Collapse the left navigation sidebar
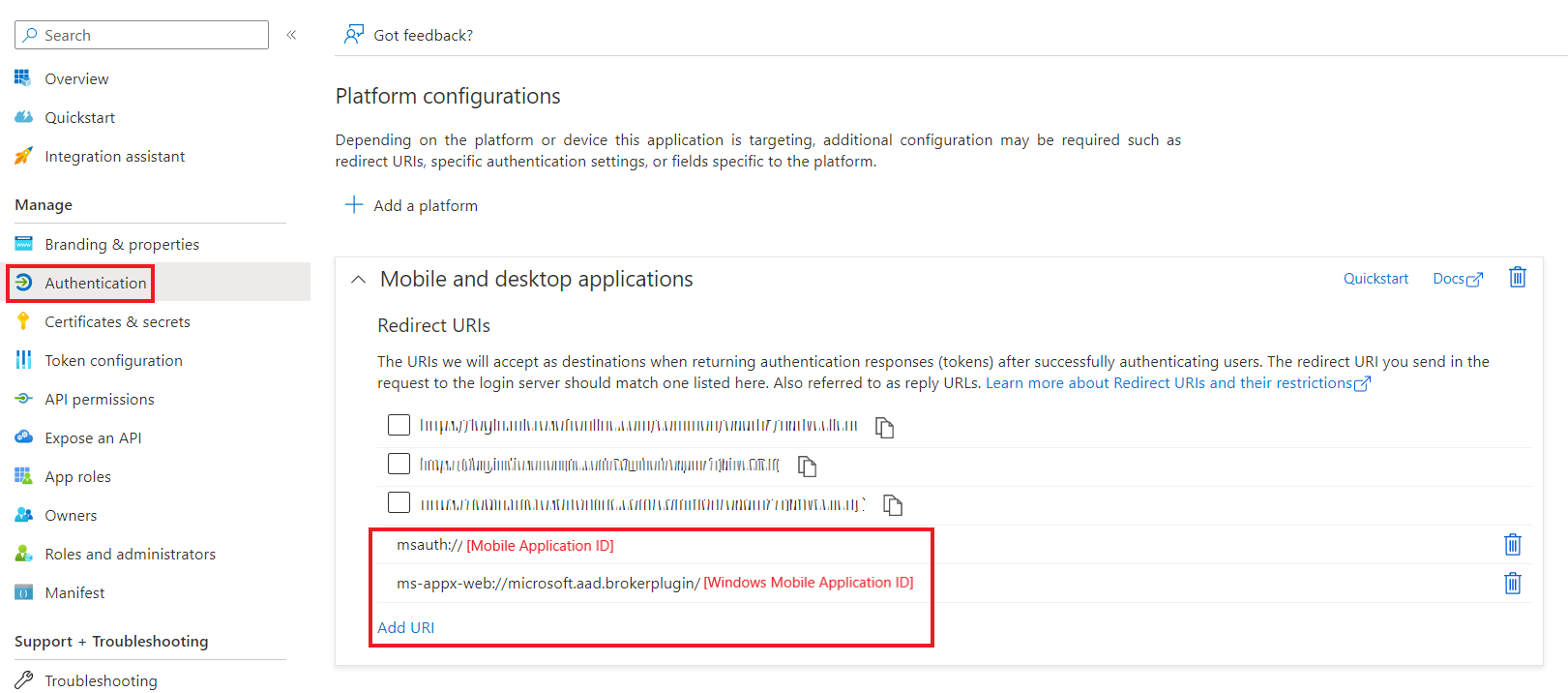 291,35
